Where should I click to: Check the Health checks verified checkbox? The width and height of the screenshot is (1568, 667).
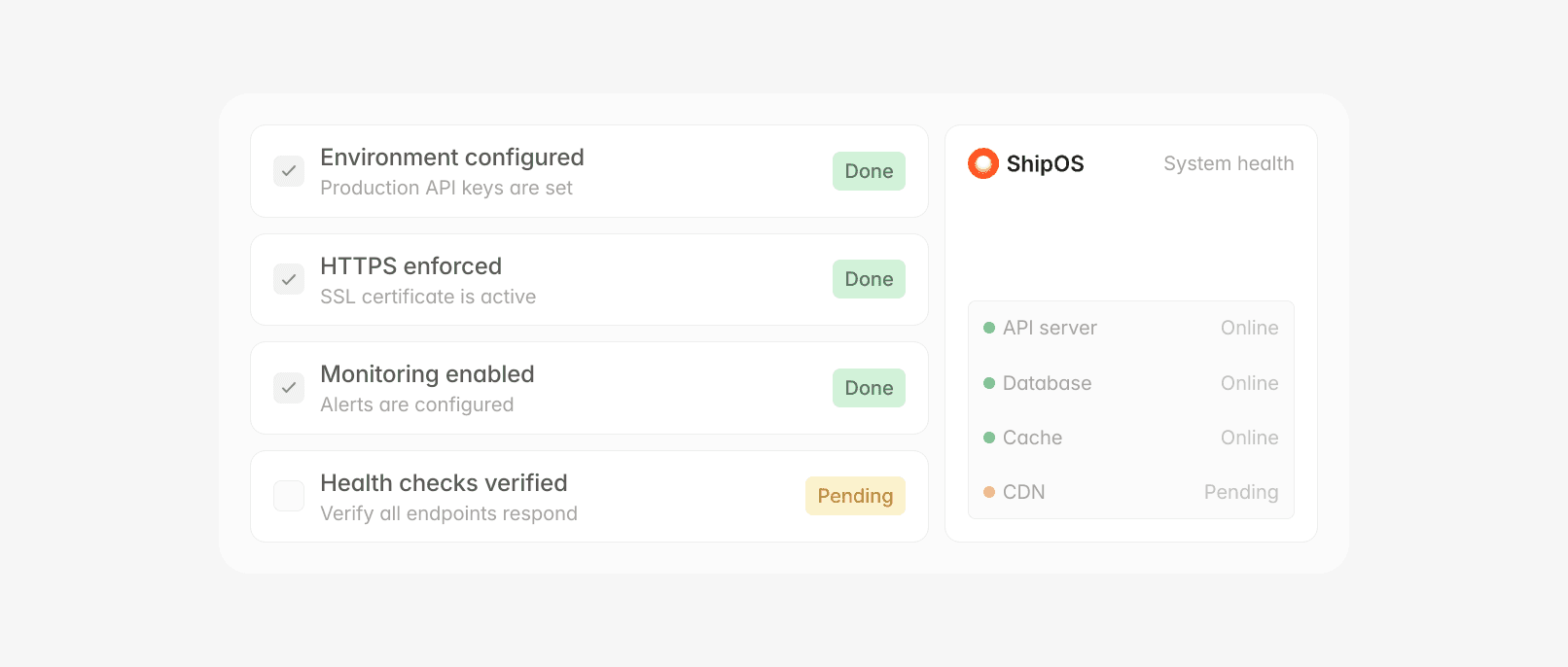pos(289,496)
